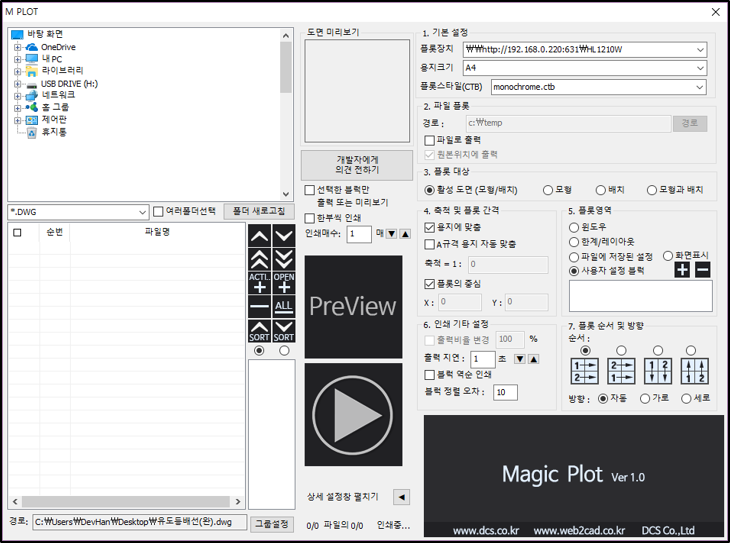This screenshot has height=543, width=730.
Task: Click the ACTI plus icon to add active drawing
Action: (258, 283)
